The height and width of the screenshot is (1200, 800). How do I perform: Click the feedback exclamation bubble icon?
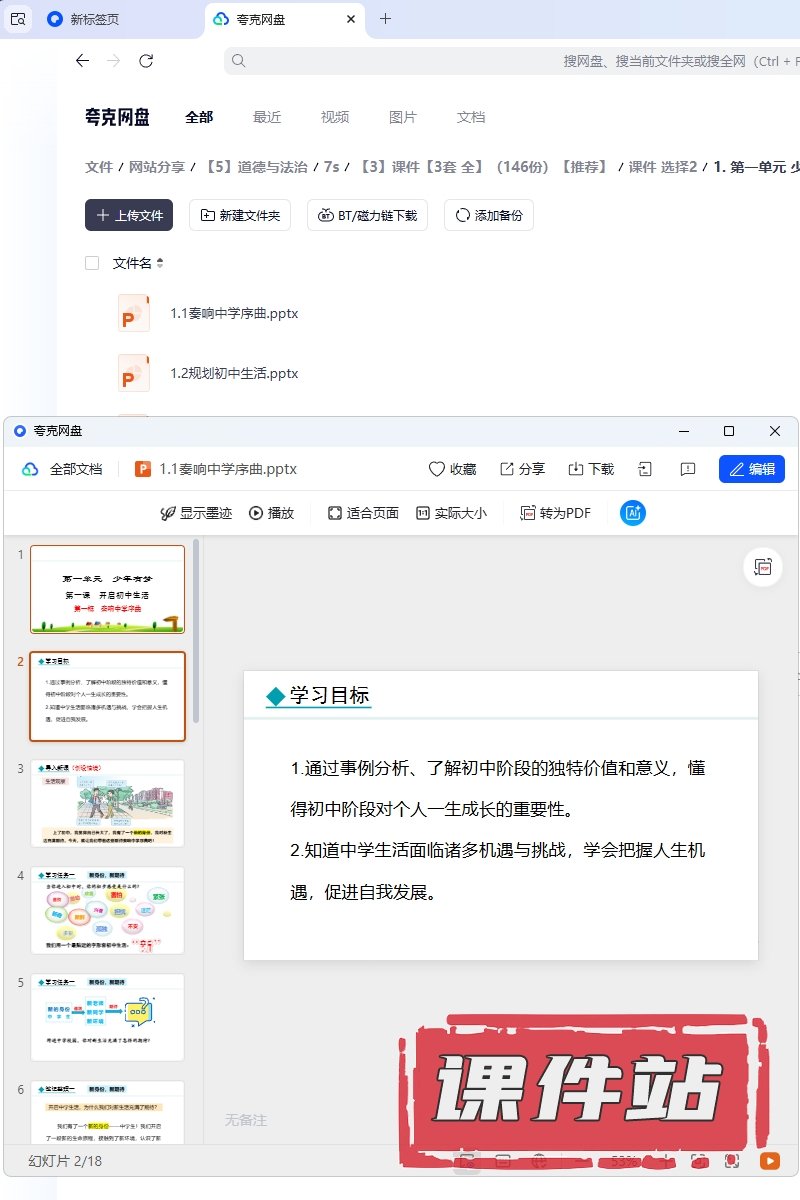(x=687, y=469)
